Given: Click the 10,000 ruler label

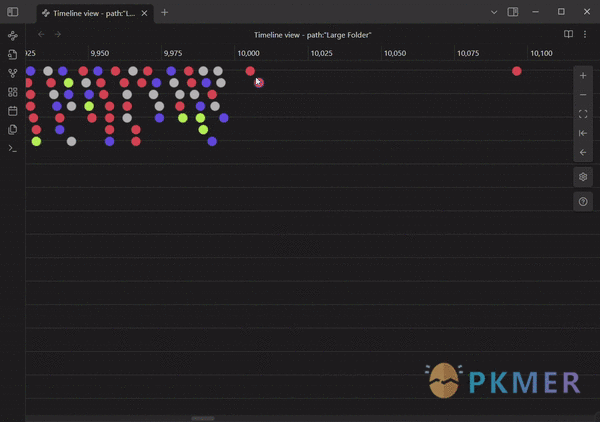Looking at the screenshot, I should coord(248,53).
